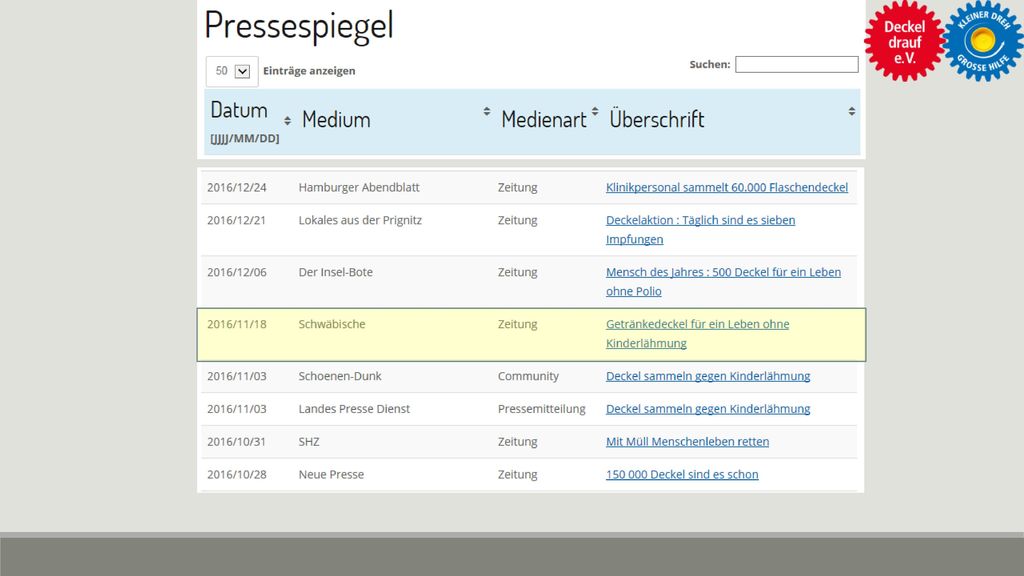Sort by Medienart column arrows

tap(595, 112)
